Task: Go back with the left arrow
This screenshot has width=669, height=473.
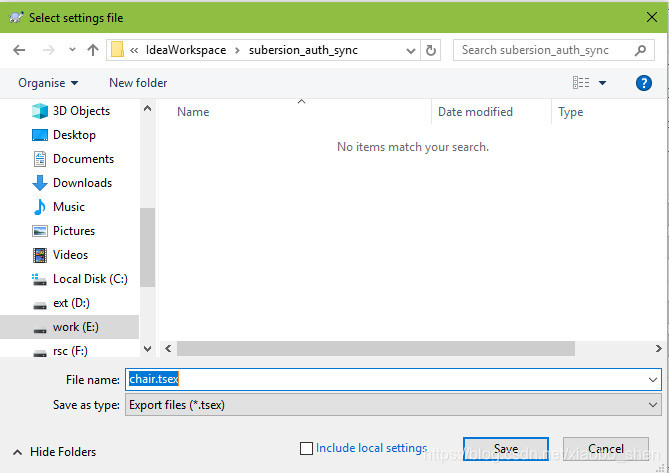Action: [x=19, y=50]
